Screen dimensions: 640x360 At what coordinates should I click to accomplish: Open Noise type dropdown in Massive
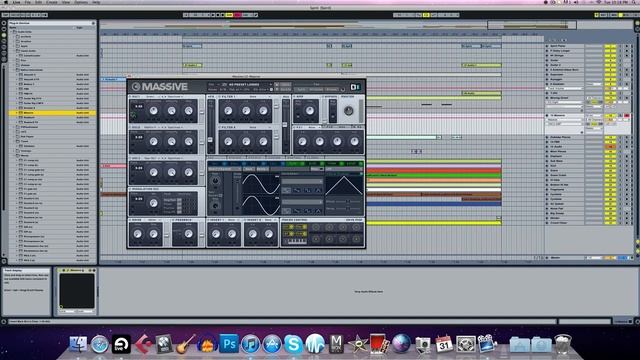pyautogui.click(x=153, y=220)
